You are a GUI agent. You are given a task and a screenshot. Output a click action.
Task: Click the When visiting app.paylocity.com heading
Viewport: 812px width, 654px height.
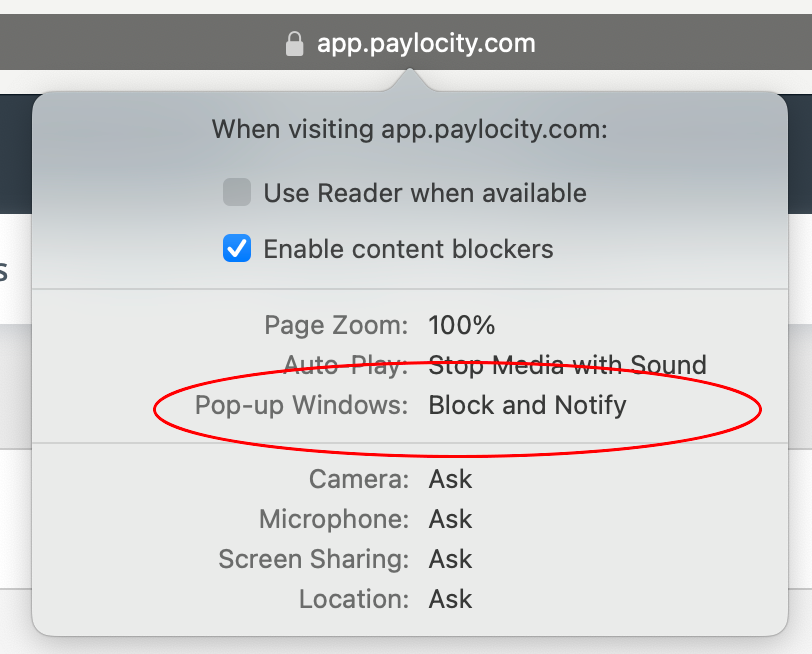coord(409,129)
